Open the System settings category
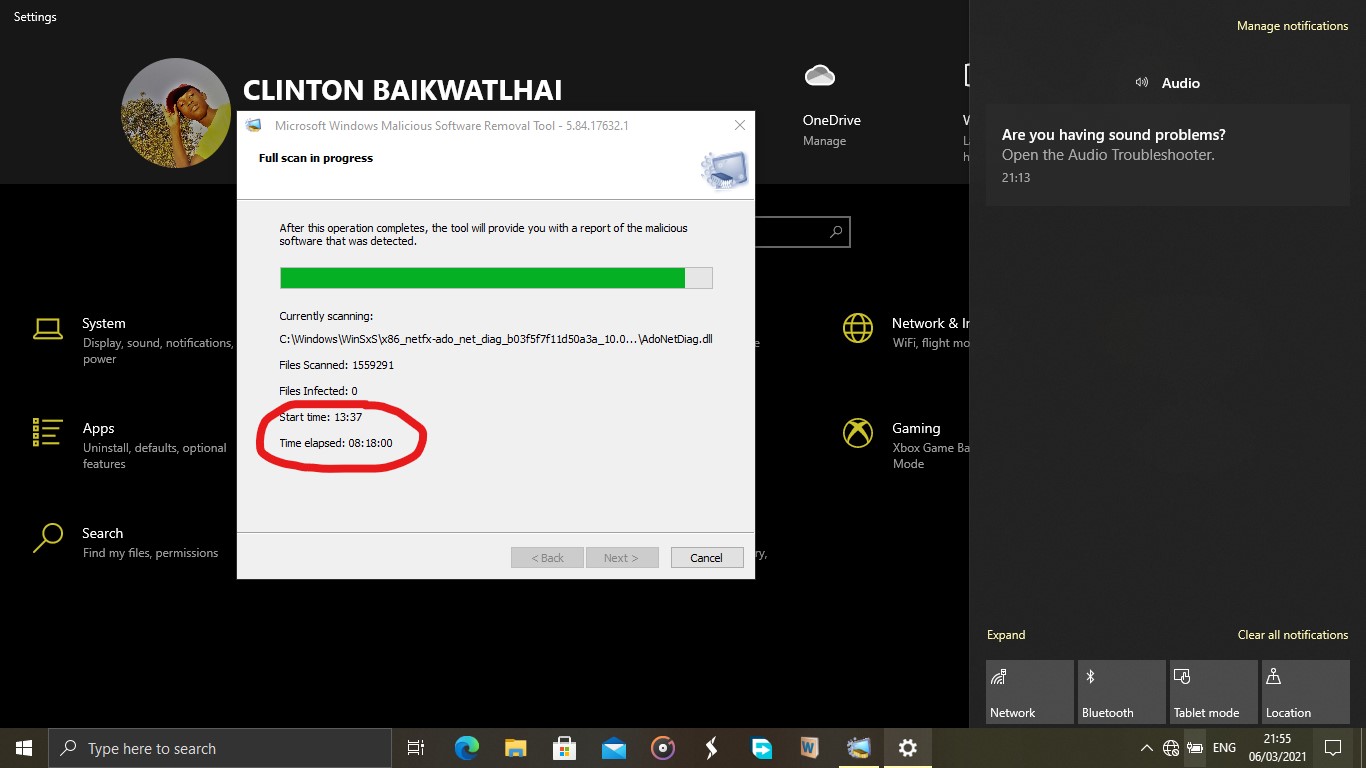Viewport: 1366px width, 768px height. coord(103,323)
